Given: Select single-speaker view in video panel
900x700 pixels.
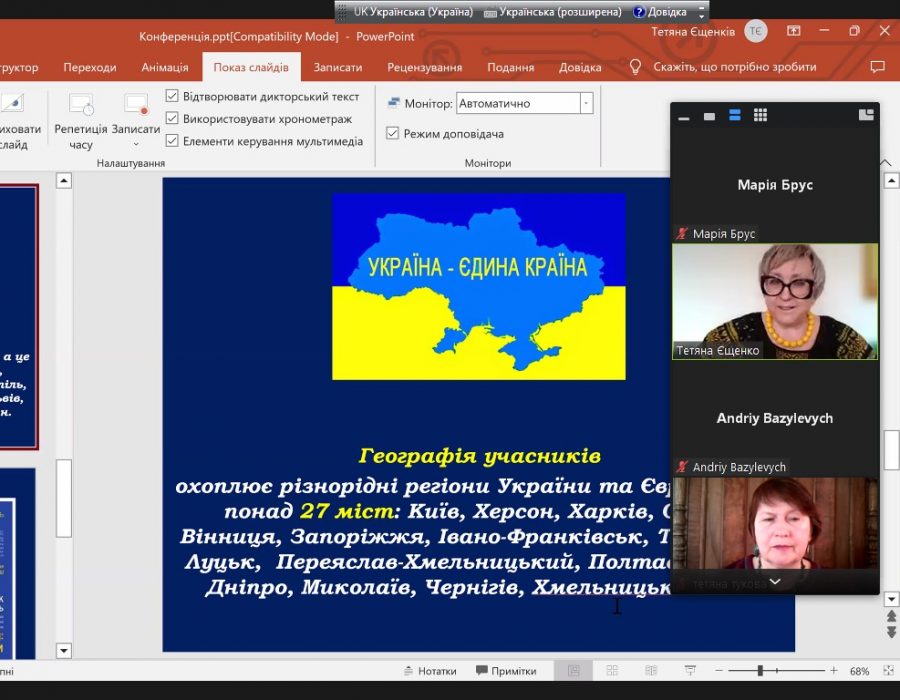Looking at the screenshot, I should 709,116.
